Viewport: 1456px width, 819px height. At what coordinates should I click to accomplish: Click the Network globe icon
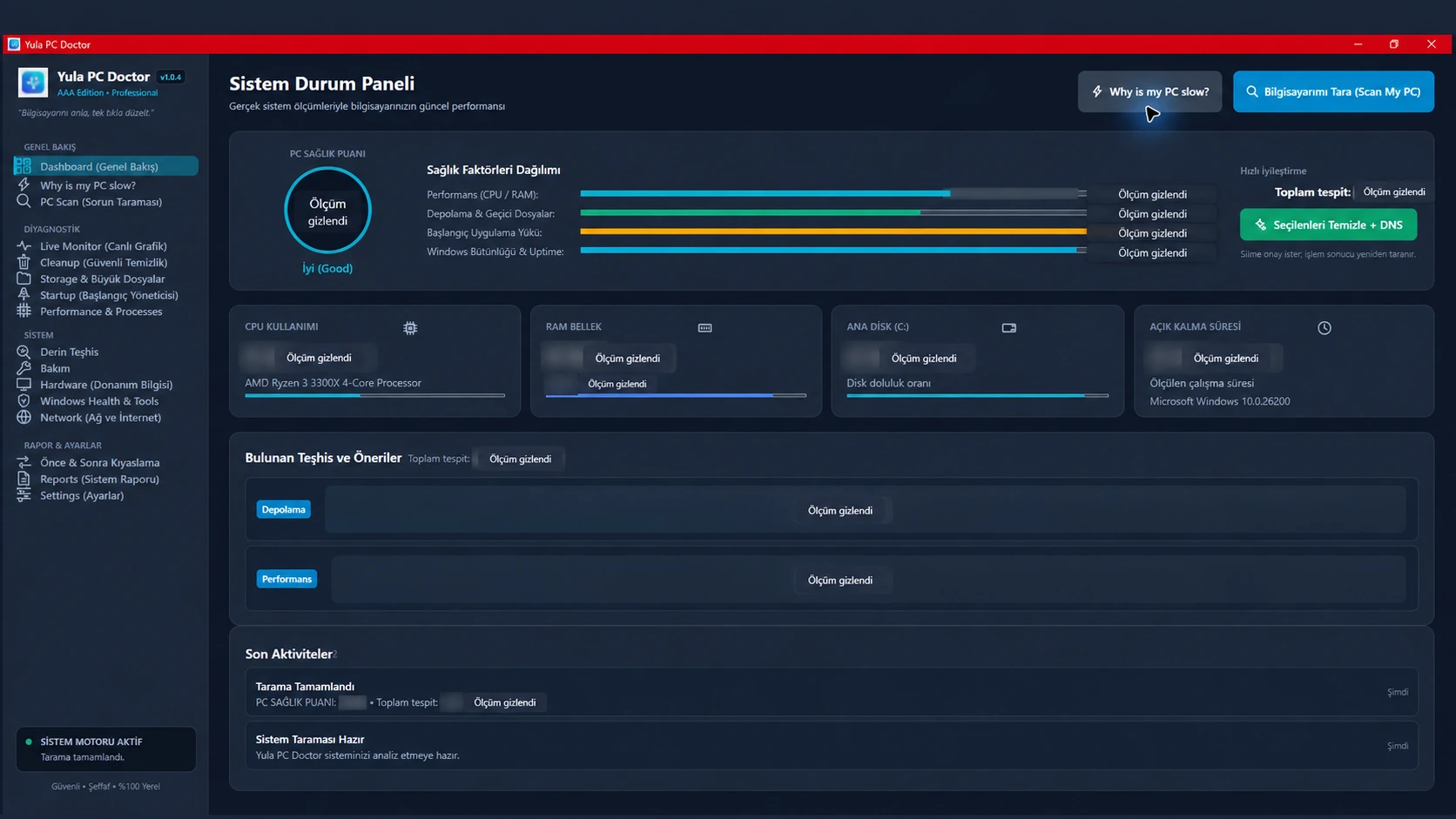tap(24, 417)
